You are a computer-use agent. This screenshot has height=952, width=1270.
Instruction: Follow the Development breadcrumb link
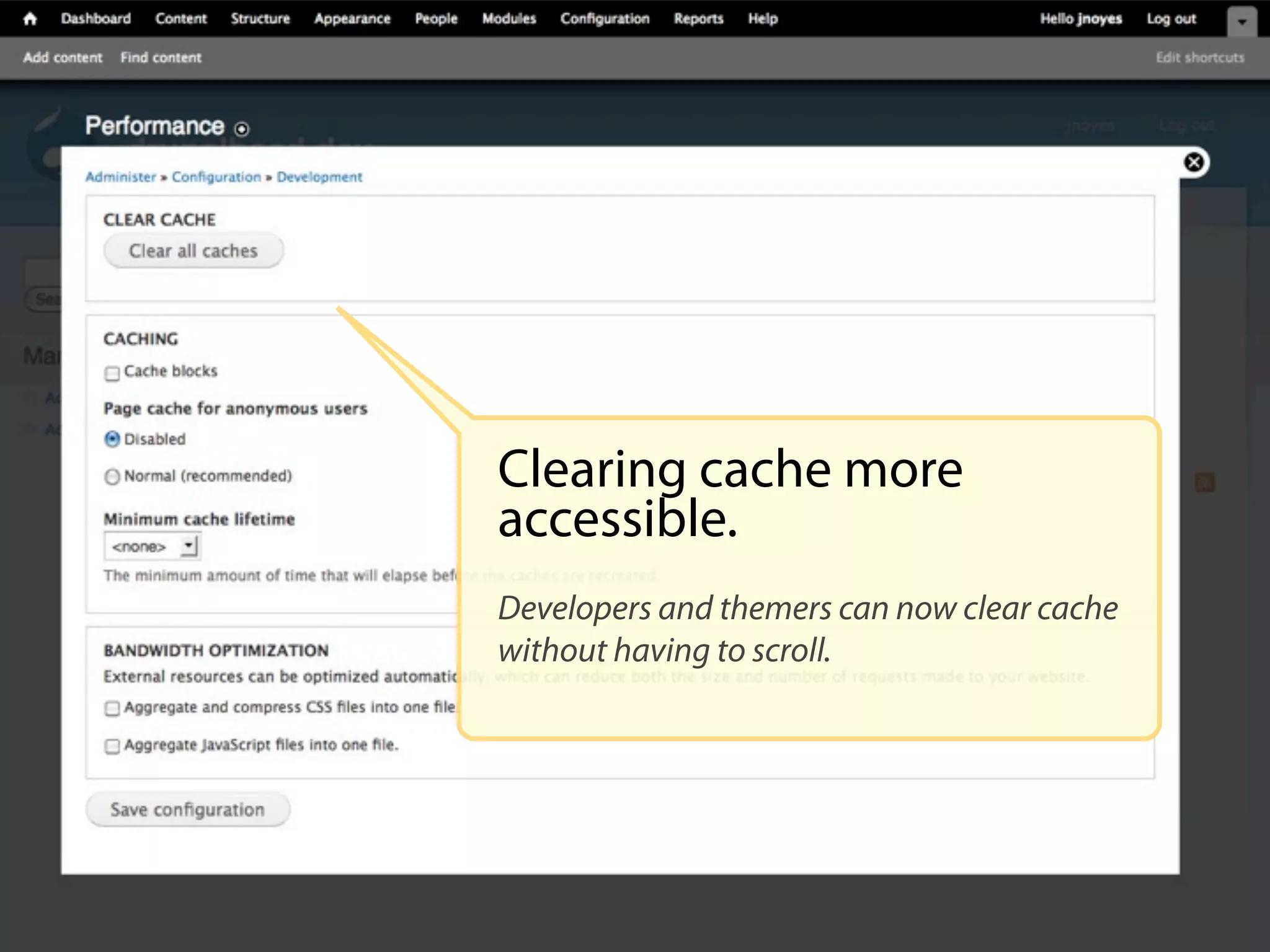(319, 177)
